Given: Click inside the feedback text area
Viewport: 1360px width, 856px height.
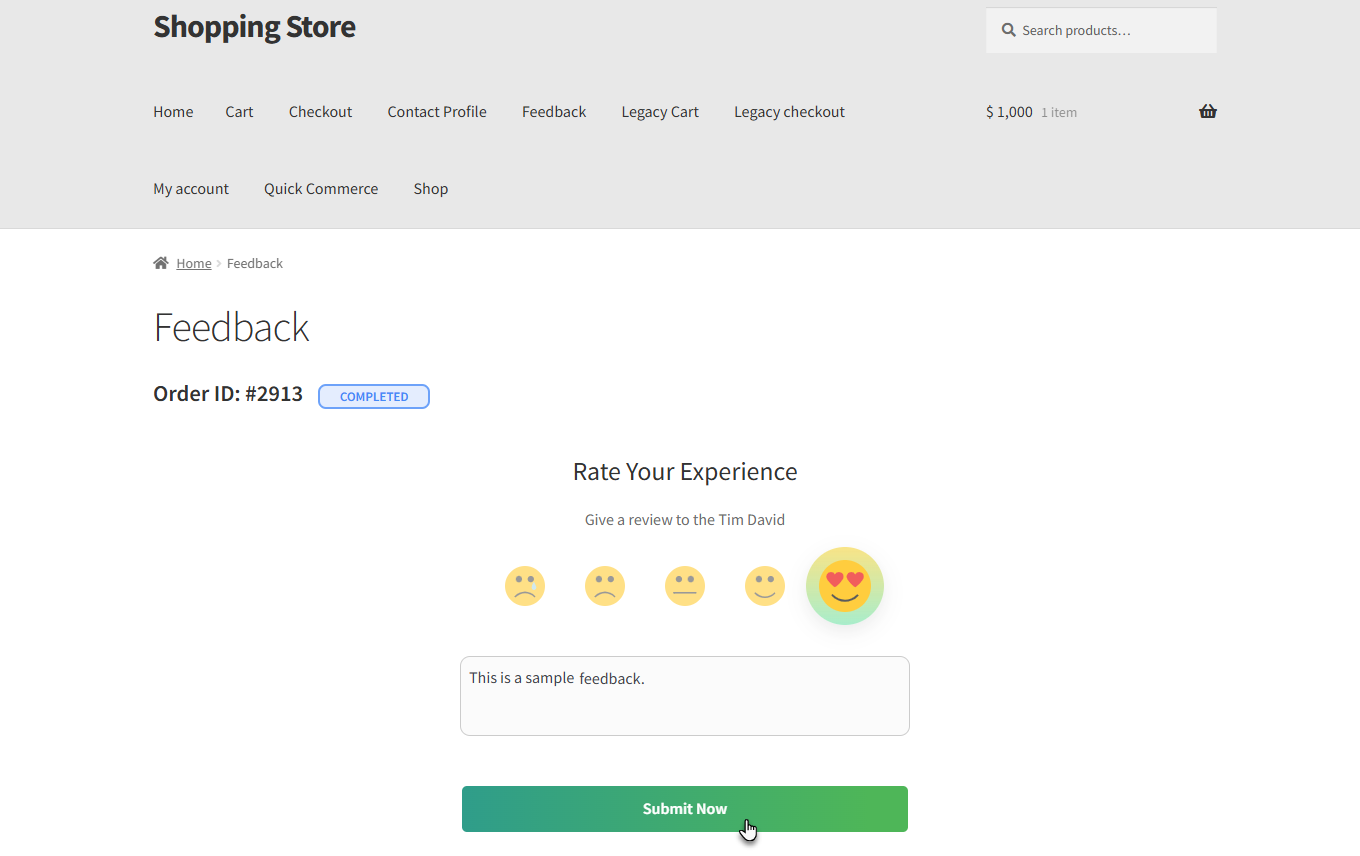Looking at the screenshot, I should pos(685,705).
